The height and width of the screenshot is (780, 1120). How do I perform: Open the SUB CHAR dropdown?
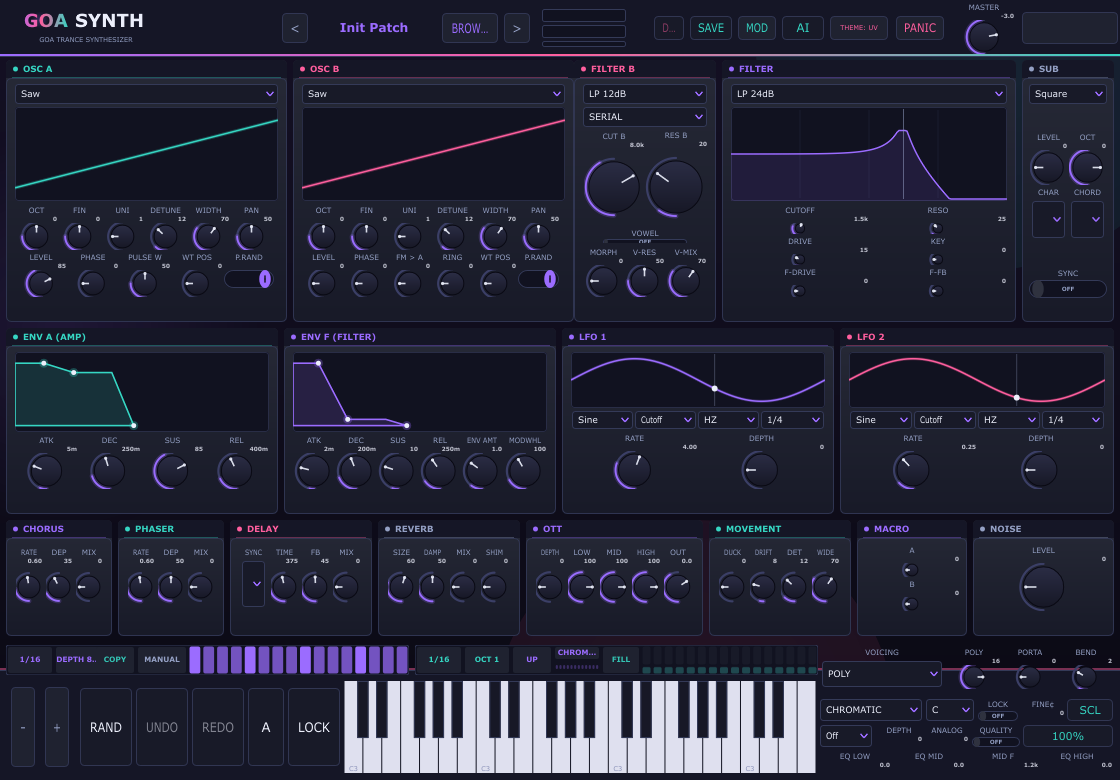coord(1048,219)
